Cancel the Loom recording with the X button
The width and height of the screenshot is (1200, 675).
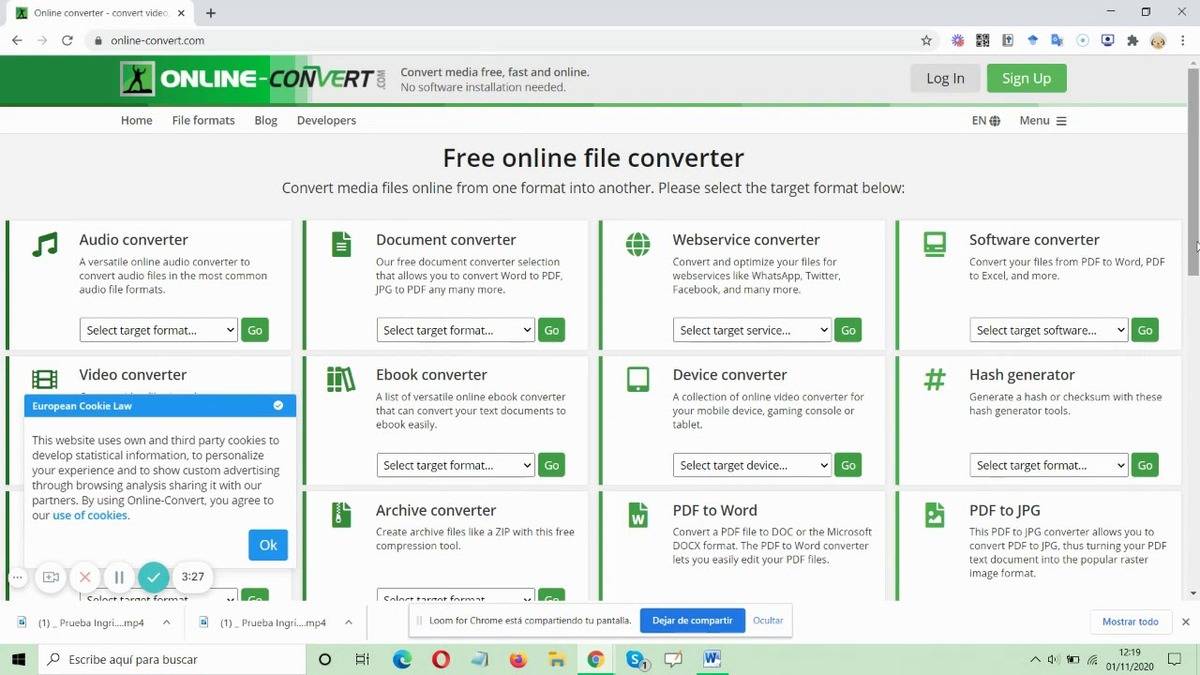85,577
